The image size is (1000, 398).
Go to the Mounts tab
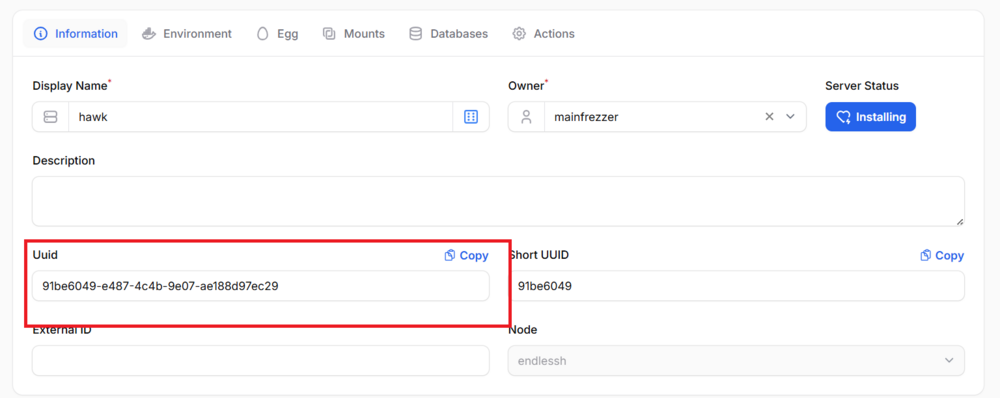point(354,34)
